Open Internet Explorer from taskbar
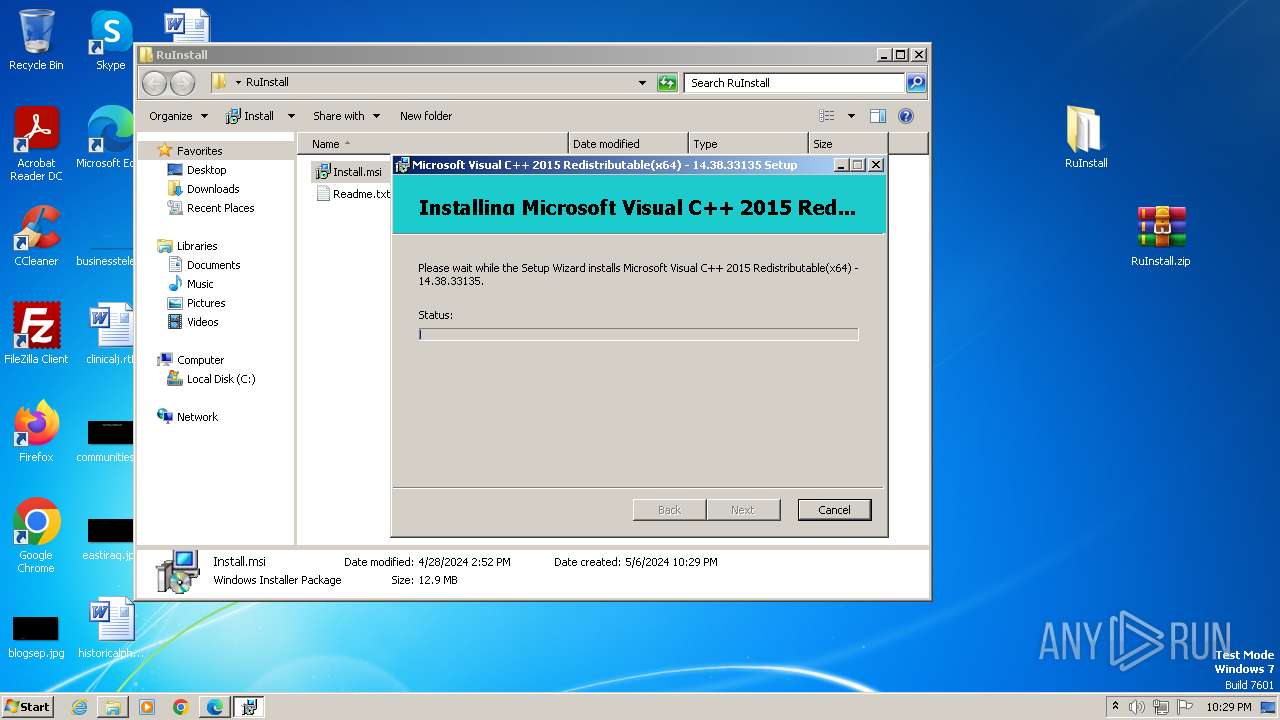This screenshot has width=1280, height=720. point(79,707)
